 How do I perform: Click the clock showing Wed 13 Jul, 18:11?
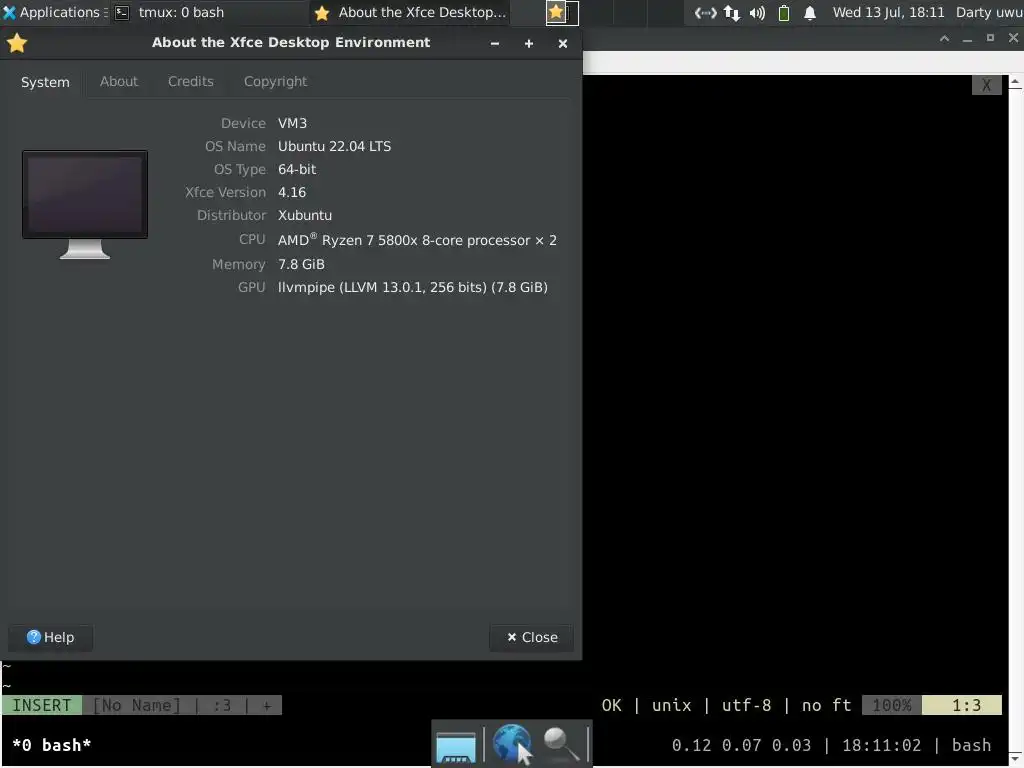coord(888,12)
